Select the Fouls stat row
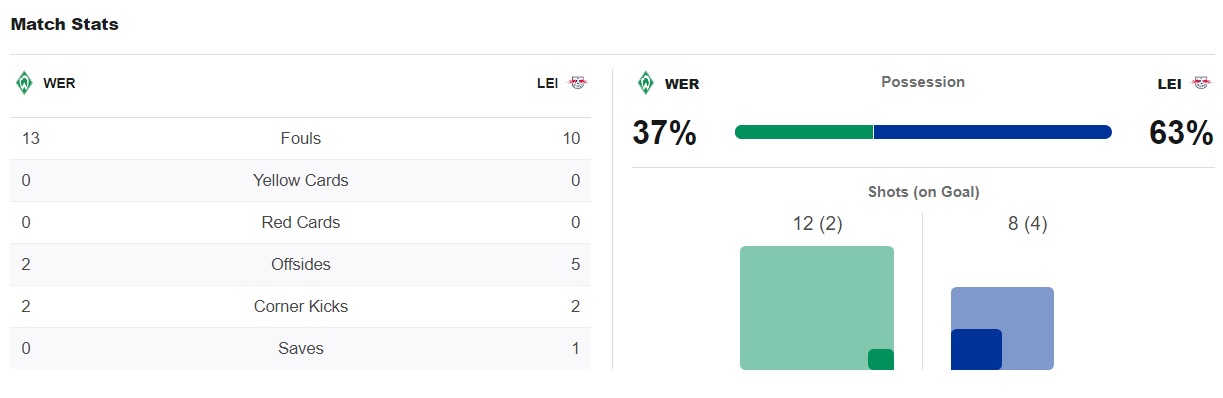This screenshot has height=398, width=1223. tap(300, 139)
